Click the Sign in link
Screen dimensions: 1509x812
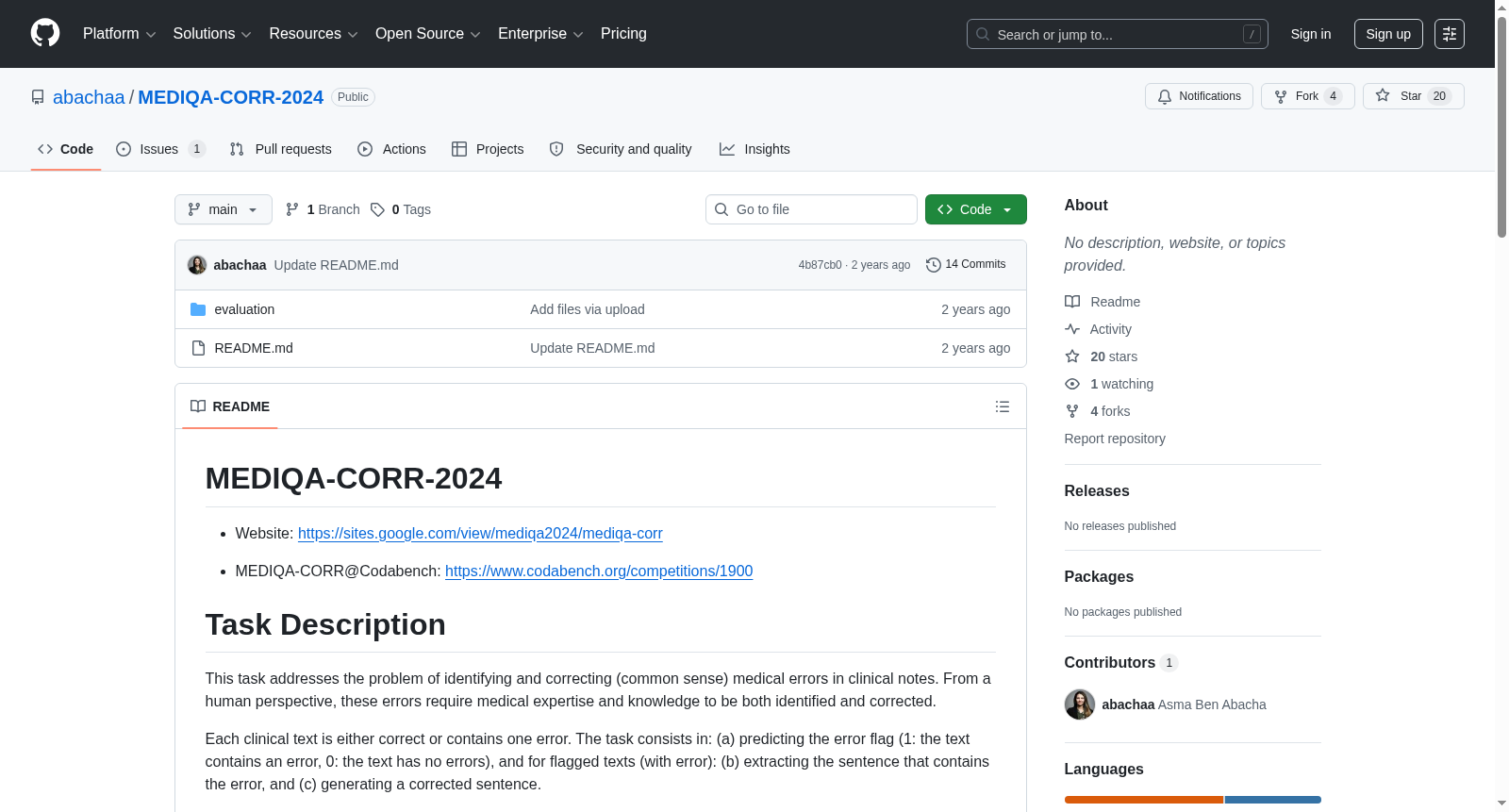click(x=1311, y=34)
